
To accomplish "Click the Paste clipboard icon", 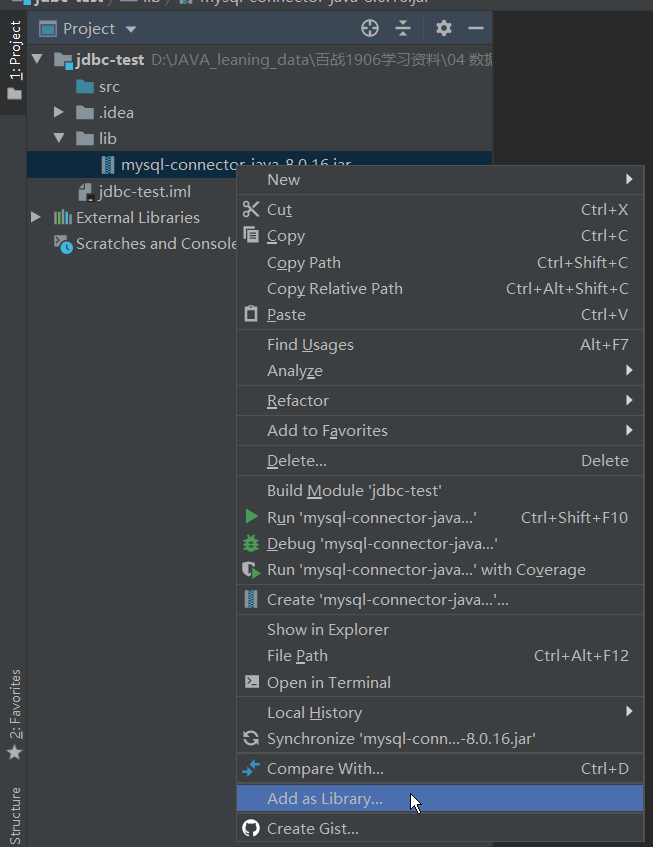I will point(251,314).
